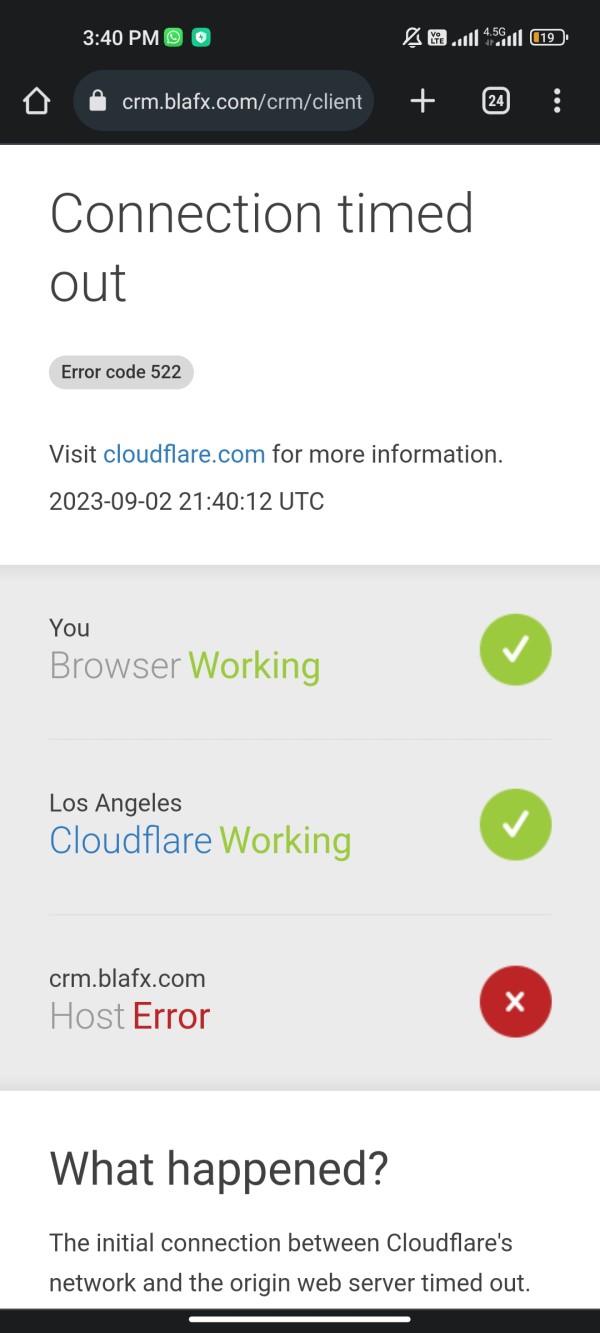Tap the What happened? heading
The width and height of the screenshot is (600, 1333).
coord(219,1169)
